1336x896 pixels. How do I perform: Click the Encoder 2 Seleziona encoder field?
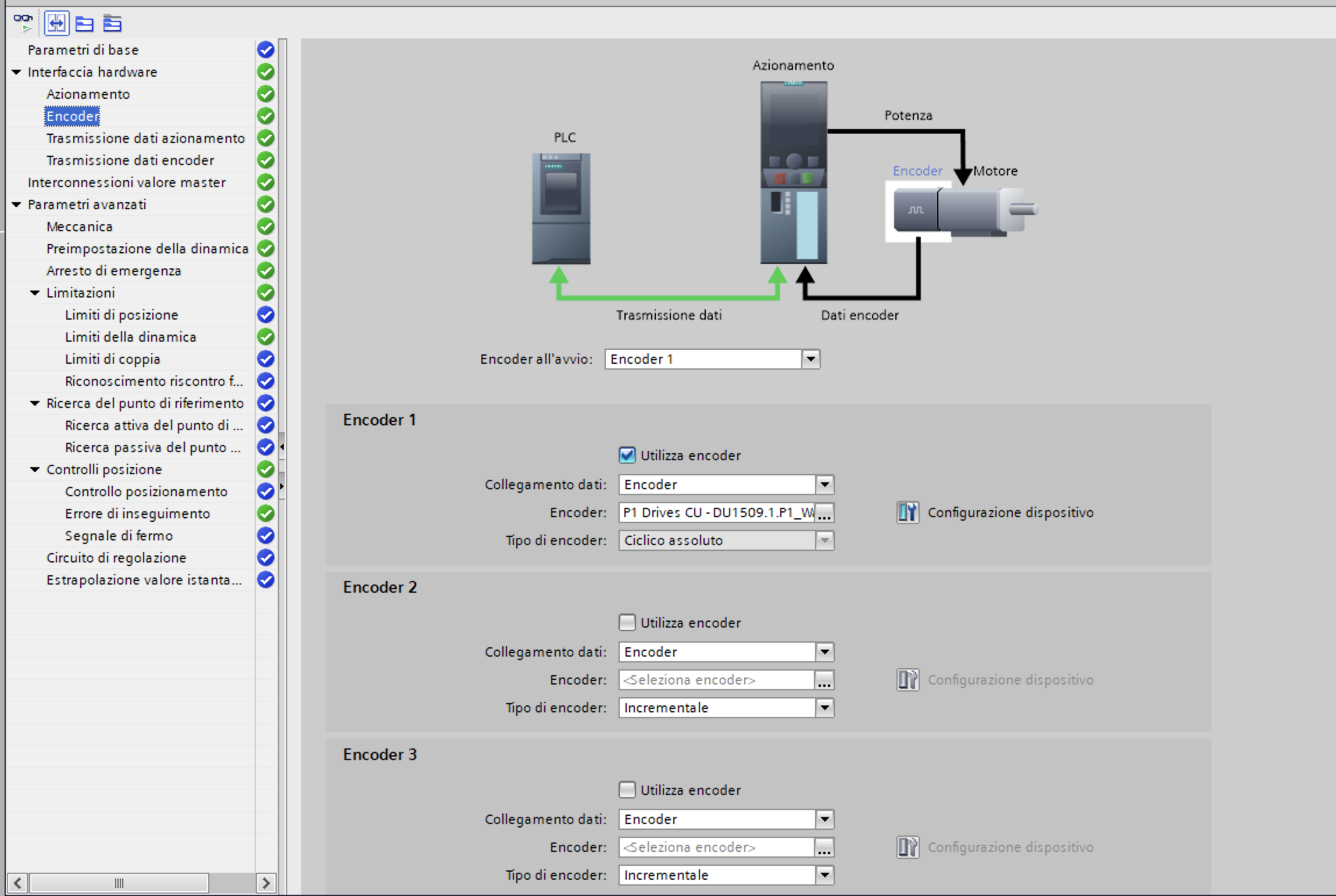[716, 680]
